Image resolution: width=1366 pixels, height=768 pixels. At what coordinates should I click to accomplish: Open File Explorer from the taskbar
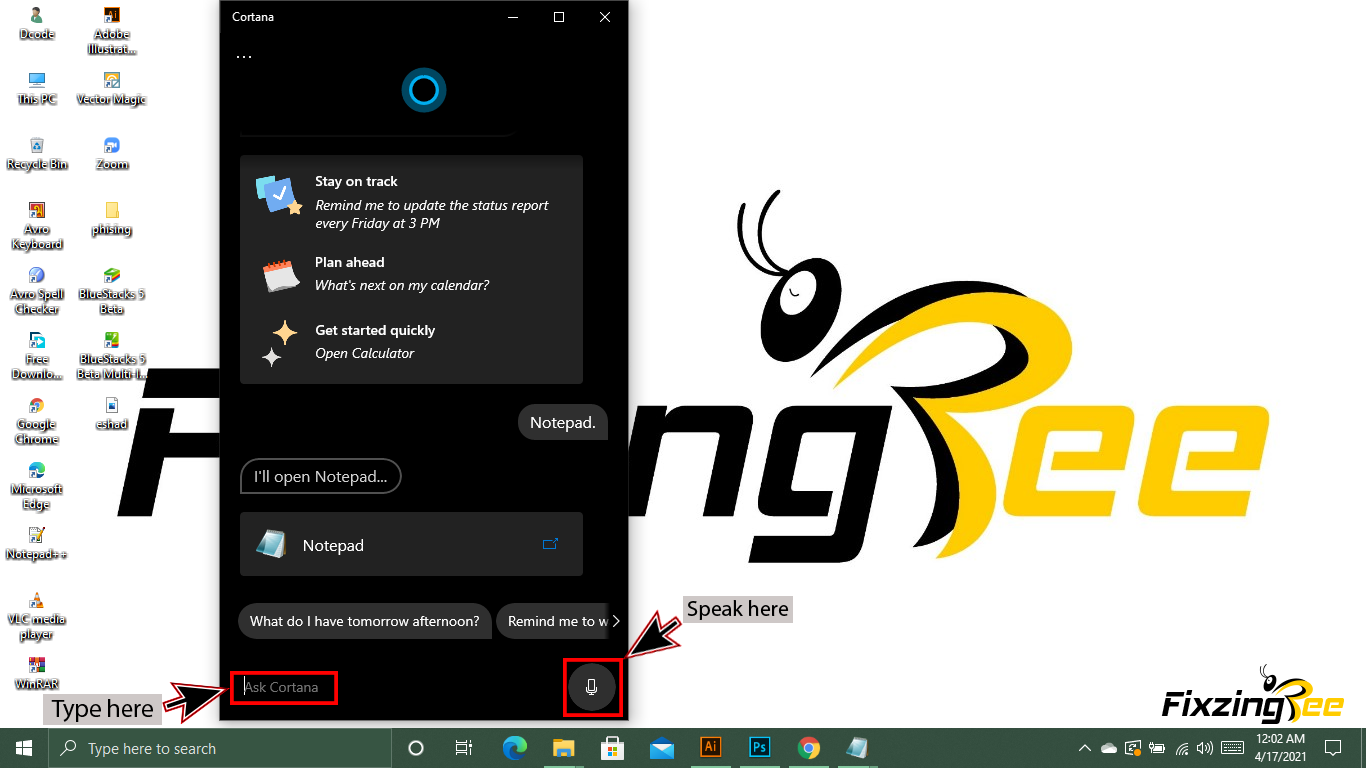(x=564, y=748)
